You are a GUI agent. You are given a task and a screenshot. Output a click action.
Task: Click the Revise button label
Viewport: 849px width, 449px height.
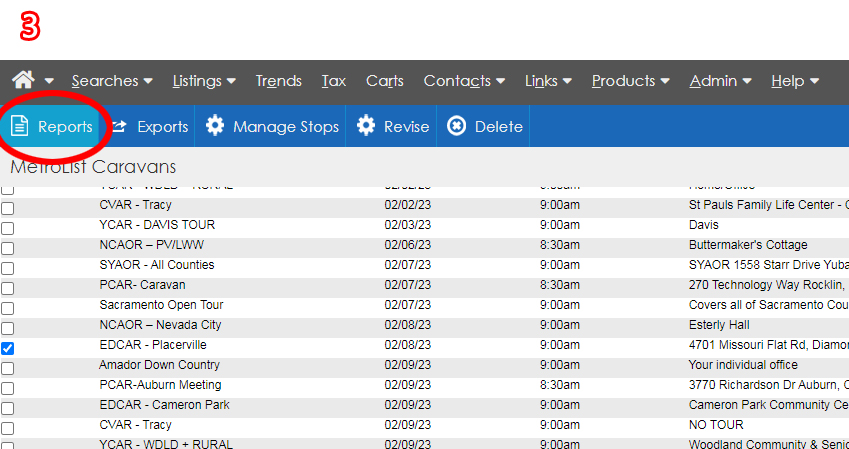pyautogui.click(x=407, y=127)
